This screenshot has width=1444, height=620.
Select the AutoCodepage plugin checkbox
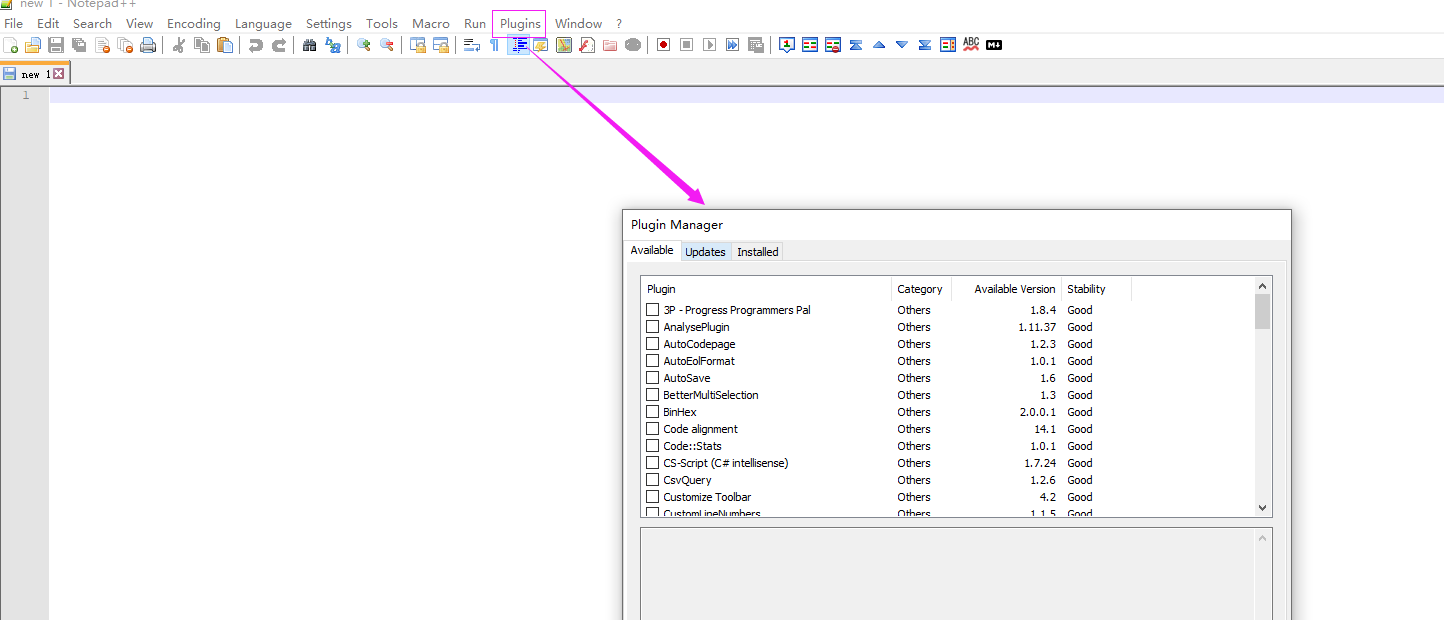[x=653, y=344]
